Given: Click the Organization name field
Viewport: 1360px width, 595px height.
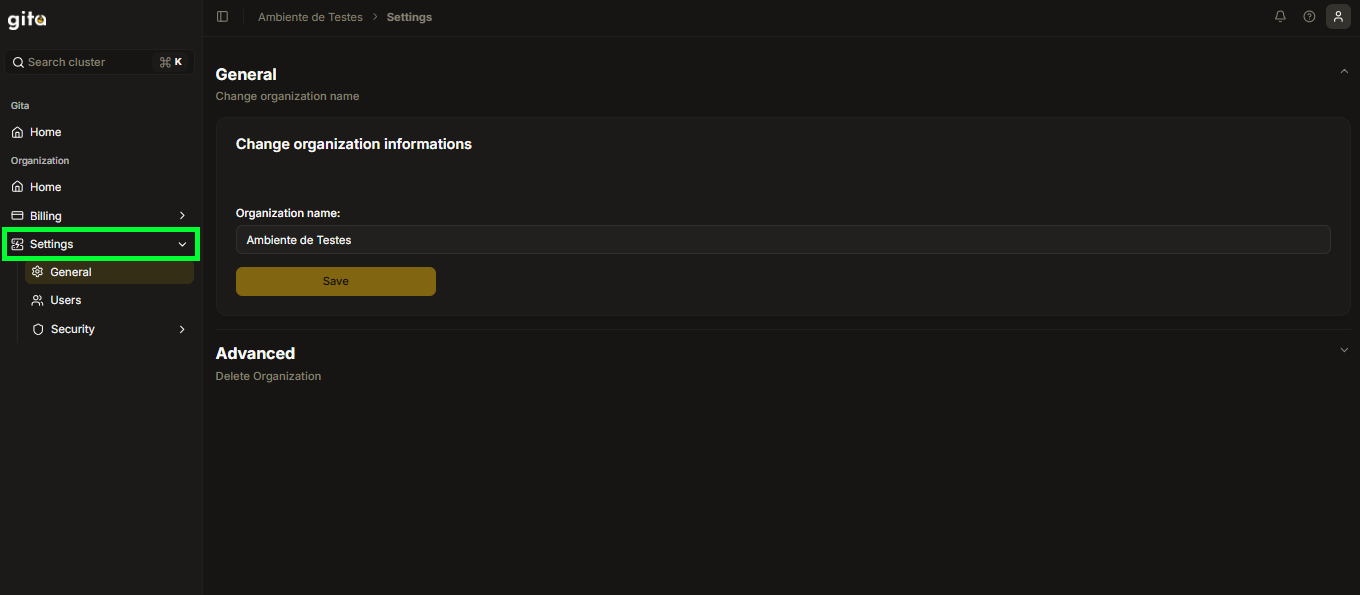Looking at the screenshot, I should click(782, 240).
